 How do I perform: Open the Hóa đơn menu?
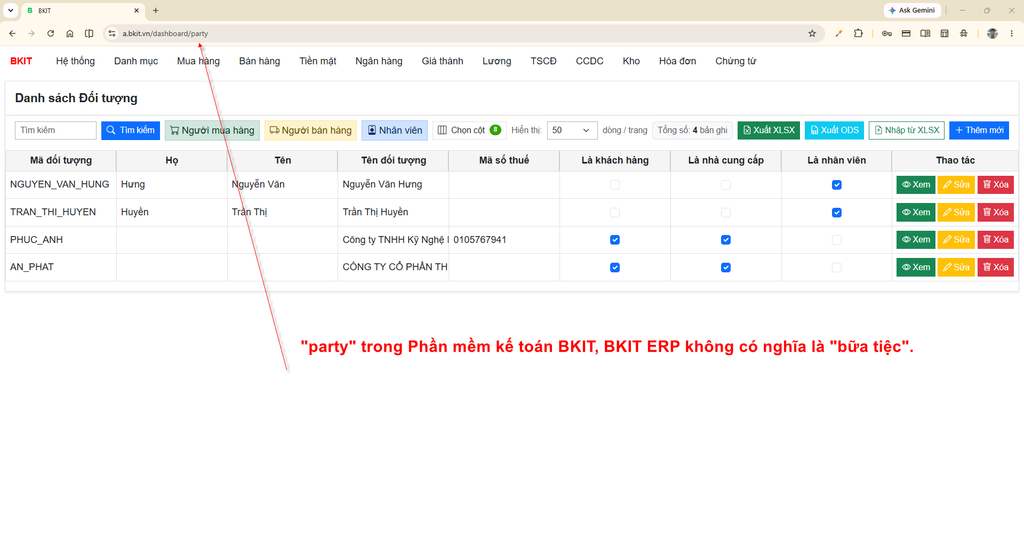pyautogui.click(x=677, y=61)
